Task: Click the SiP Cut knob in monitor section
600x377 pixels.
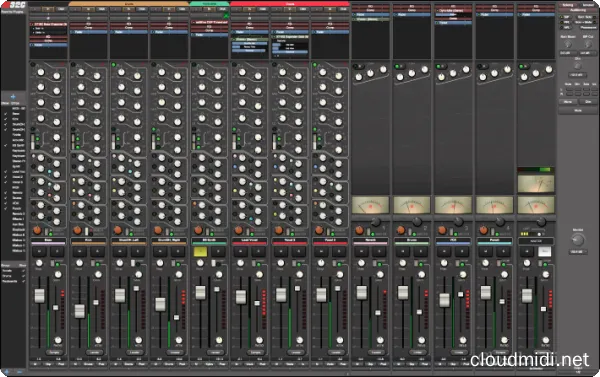Action: pos(588,44)
